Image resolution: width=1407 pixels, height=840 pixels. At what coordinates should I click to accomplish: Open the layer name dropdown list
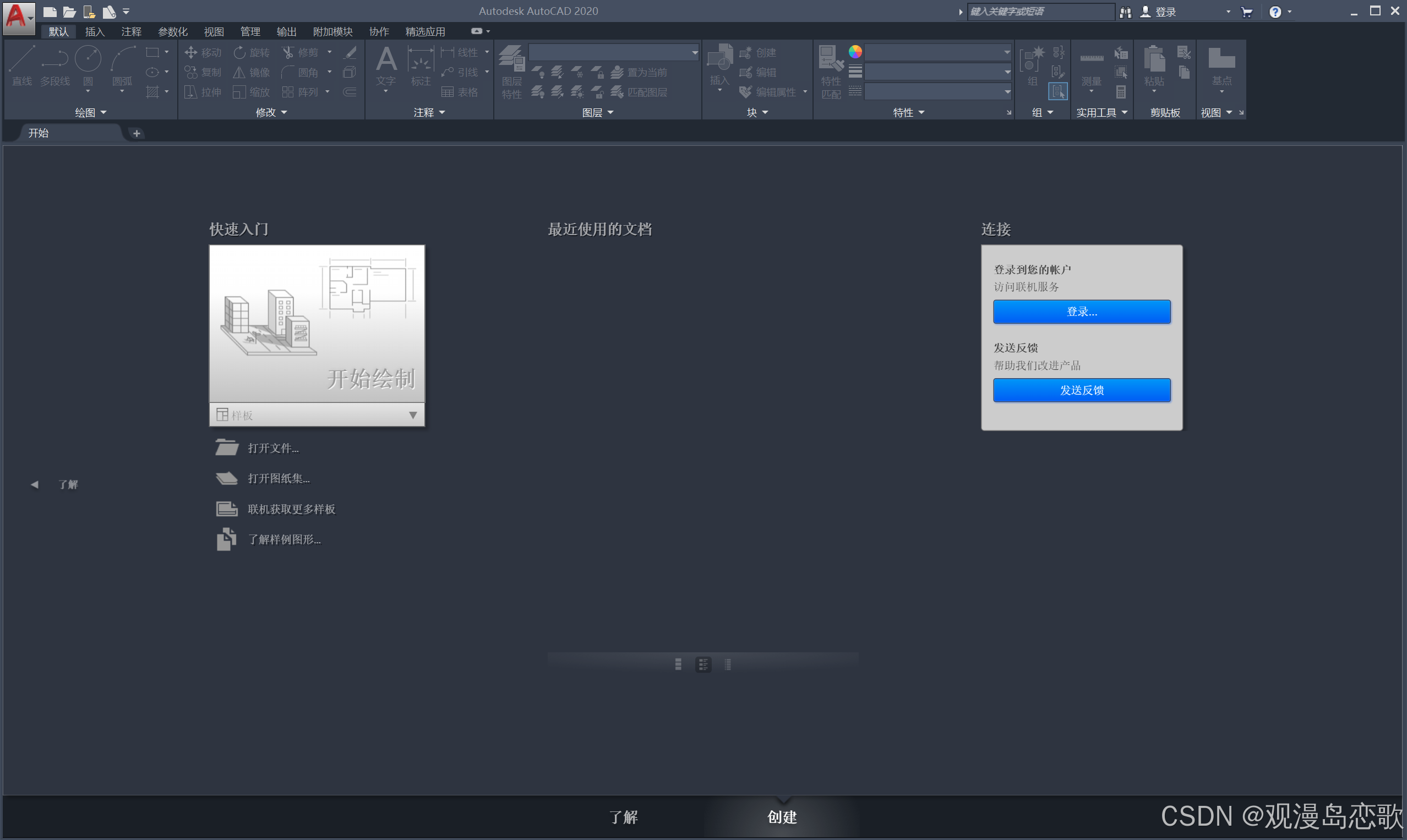695,53
